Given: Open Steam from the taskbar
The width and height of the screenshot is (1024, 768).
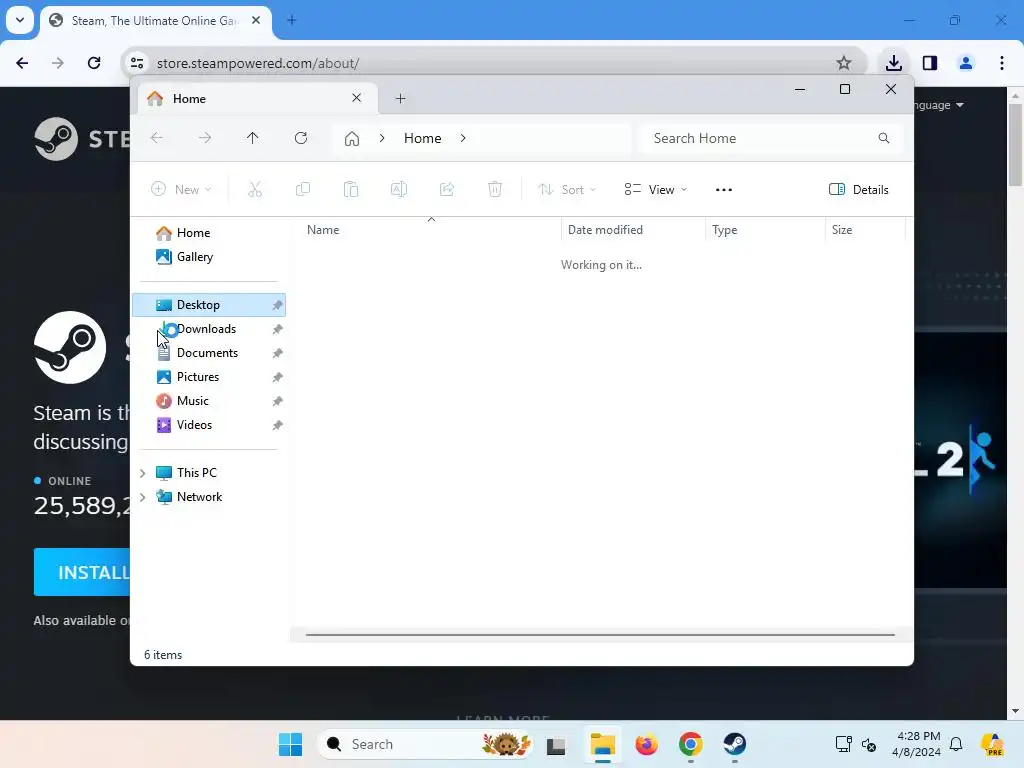Looking at the screenshot, I should pos(735,744).
